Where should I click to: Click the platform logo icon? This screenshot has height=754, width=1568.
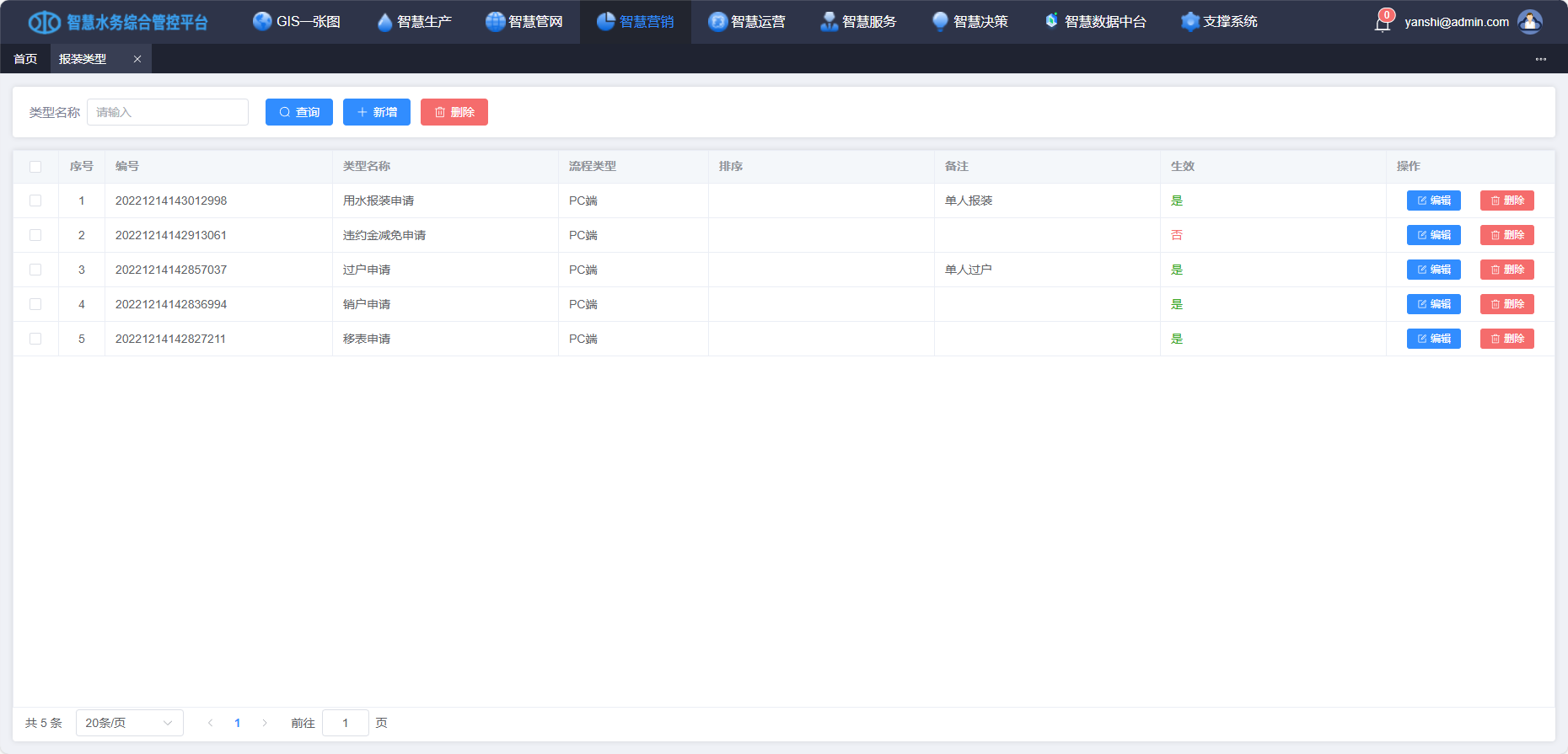pos(44,22)
